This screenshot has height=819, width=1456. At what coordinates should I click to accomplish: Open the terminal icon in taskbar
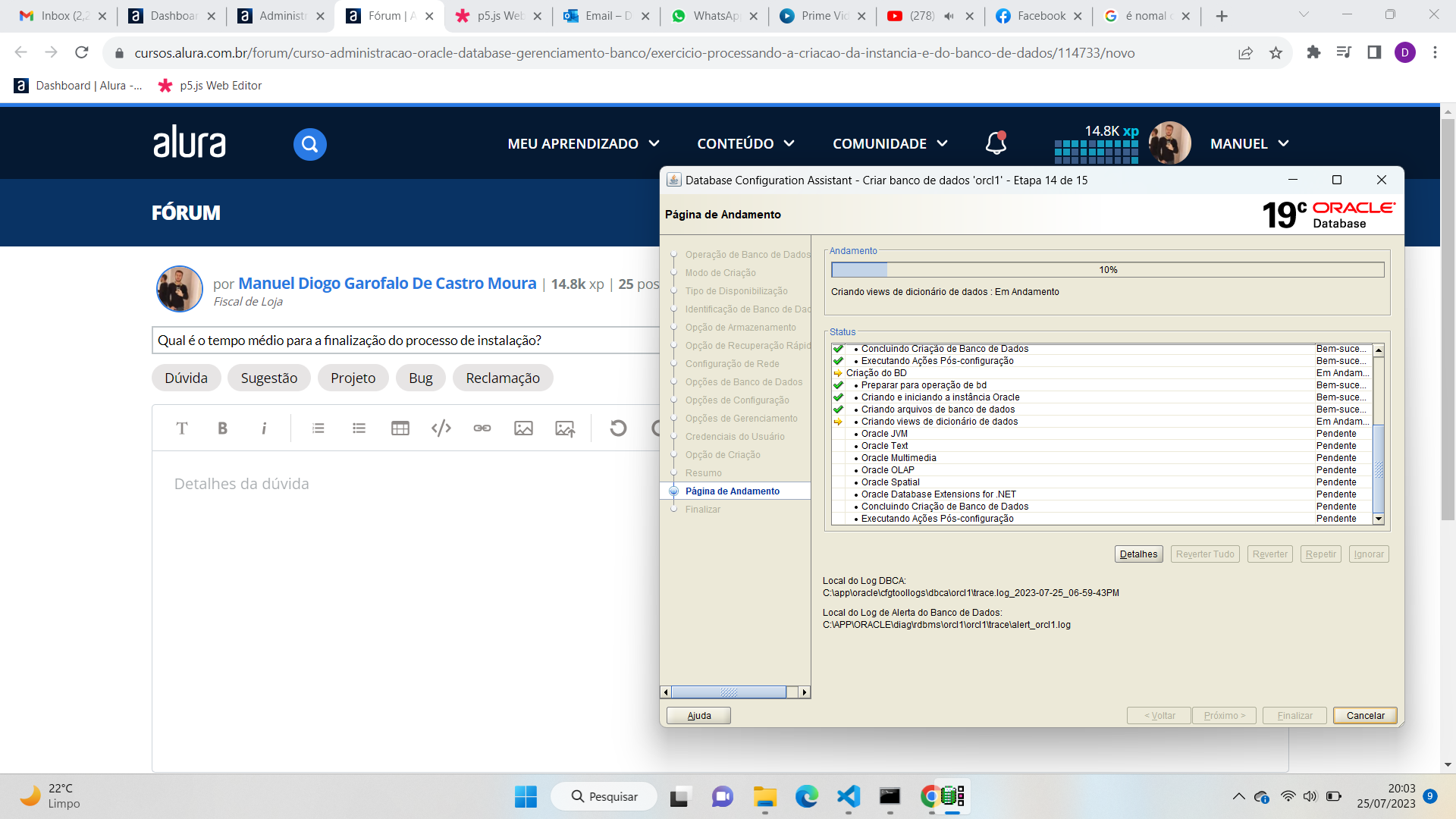(x=890, y=796)
